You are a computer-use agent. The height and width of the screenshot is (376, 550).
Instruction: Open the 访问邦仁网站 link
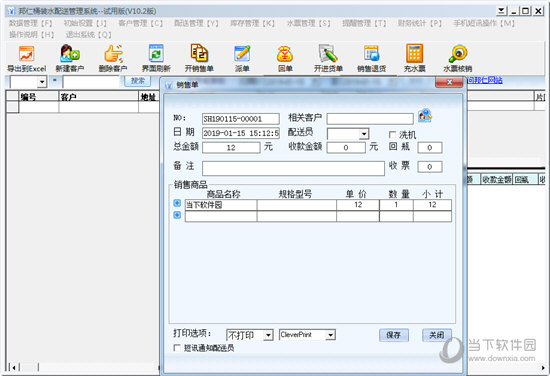pyautogui.click(x=484, y=80)
